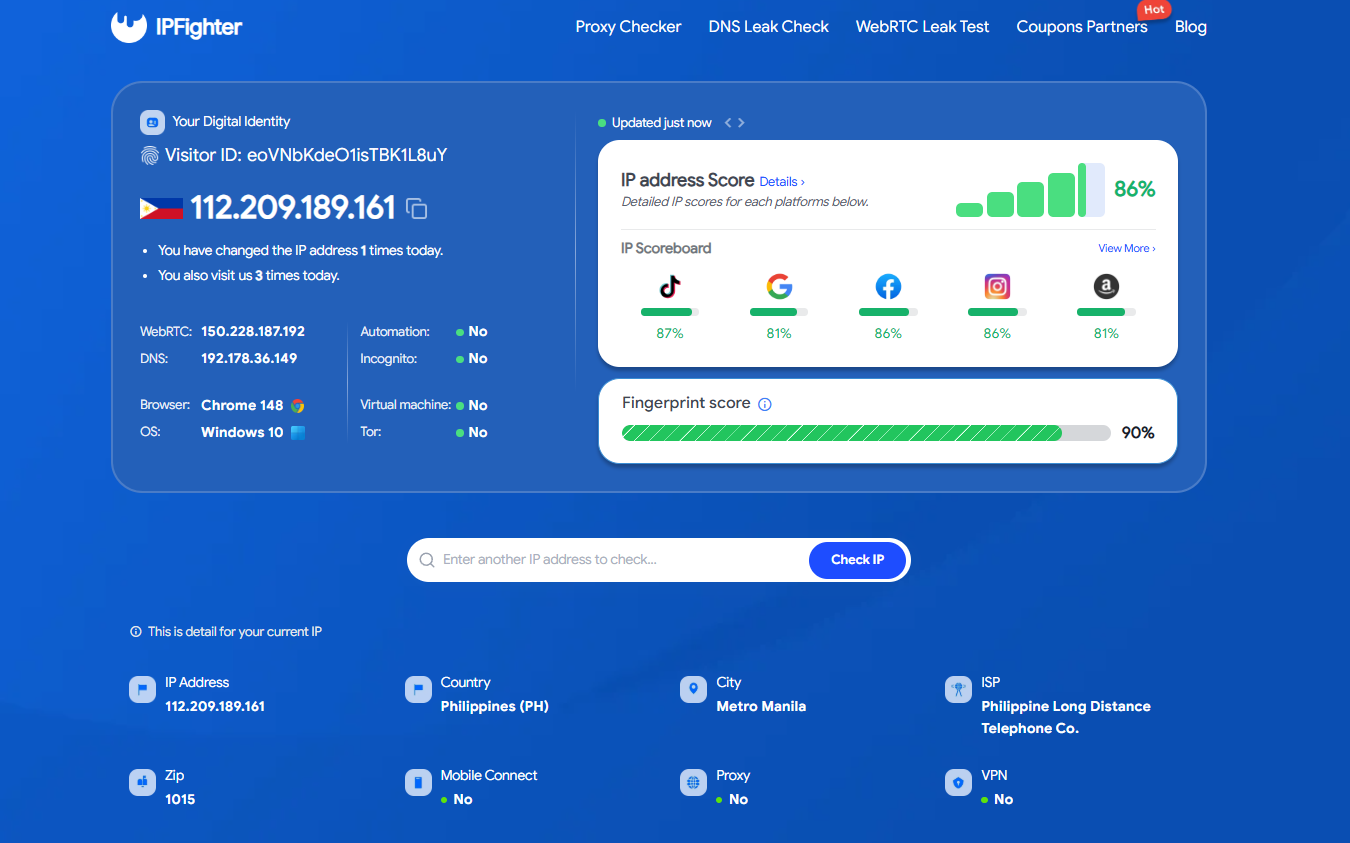The width and height of the screenshot is (1350, 843).
Task: Click the Updated just now status text
Action: (662, 123)
